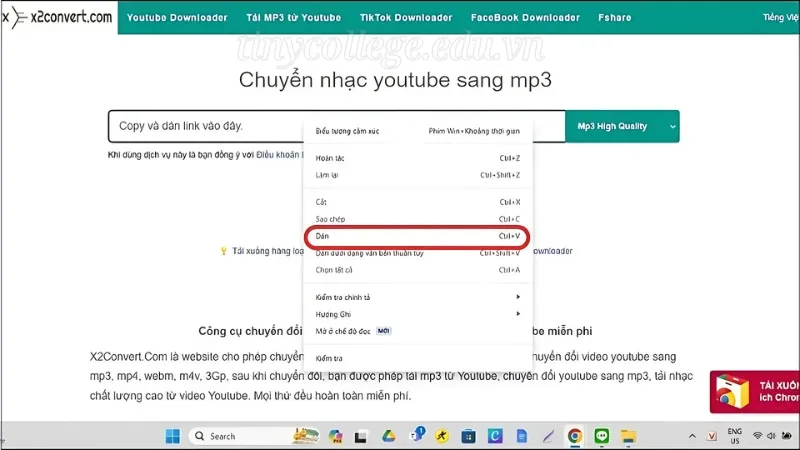Click the taskbar Search box
The image size is (800, 450).
point(254,436)
